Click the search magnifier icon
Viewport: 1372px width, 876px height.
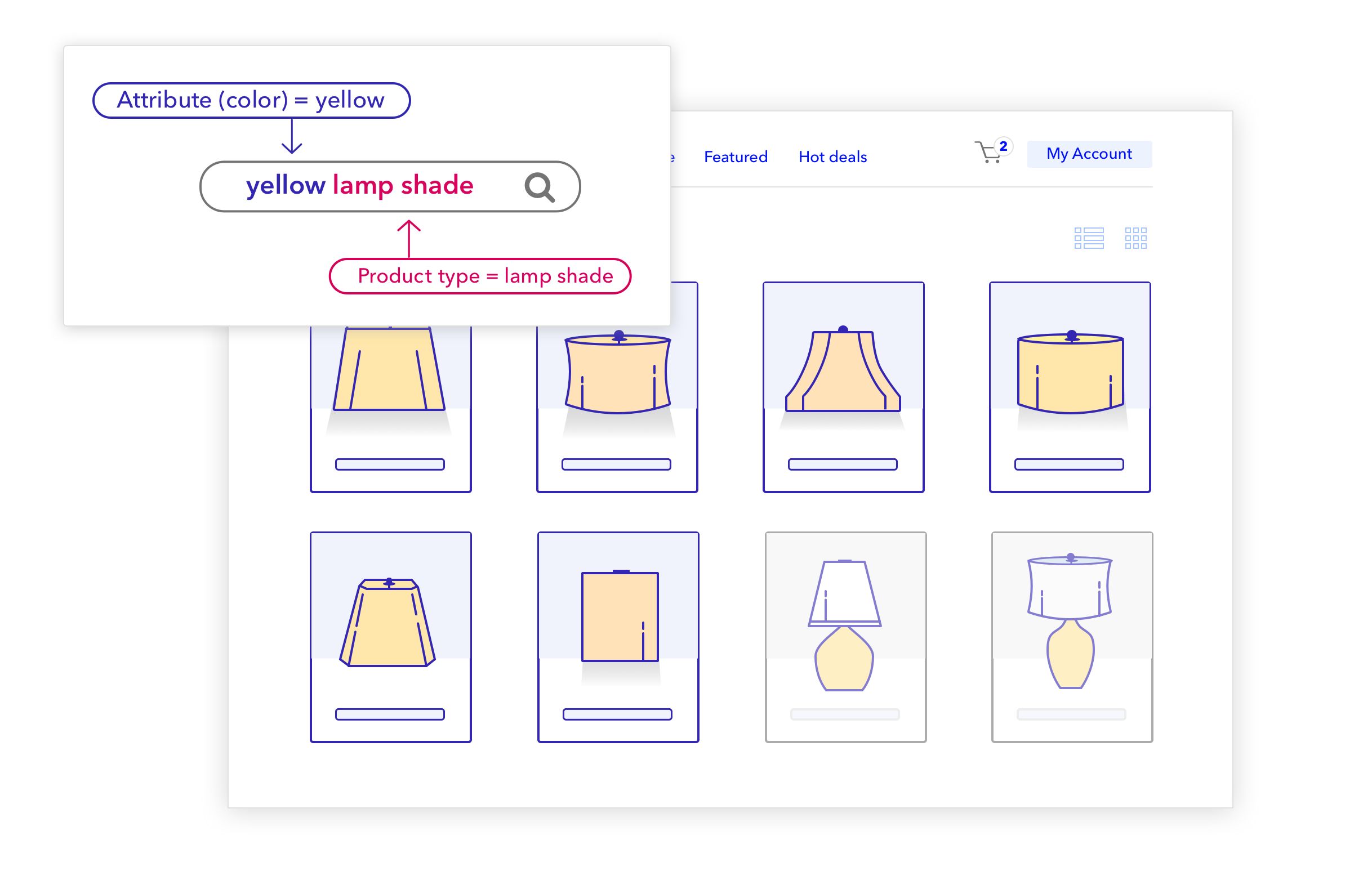[x=539, y=187]
